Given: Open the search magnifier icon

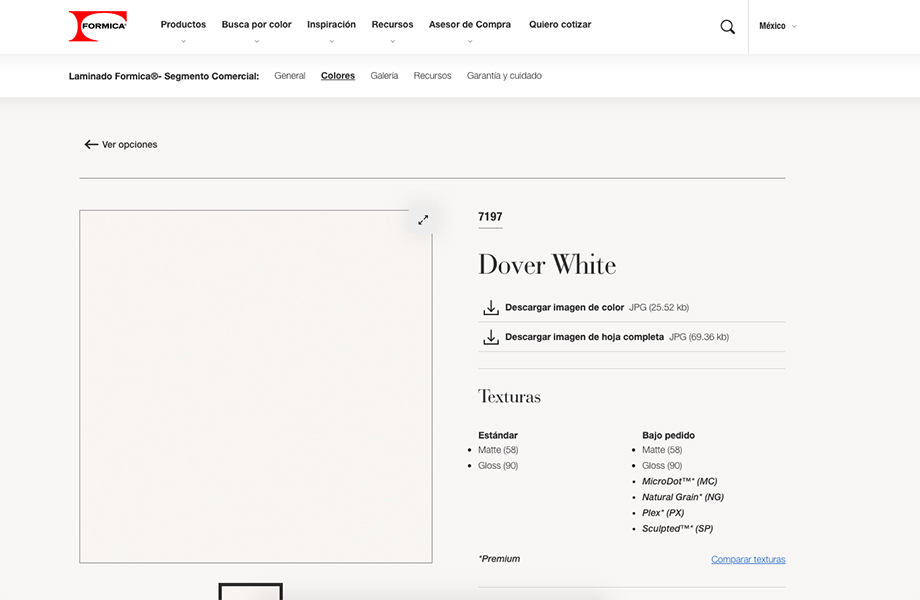Looking at the screenshot, I should pyautogui.click(x=728, y=26).
